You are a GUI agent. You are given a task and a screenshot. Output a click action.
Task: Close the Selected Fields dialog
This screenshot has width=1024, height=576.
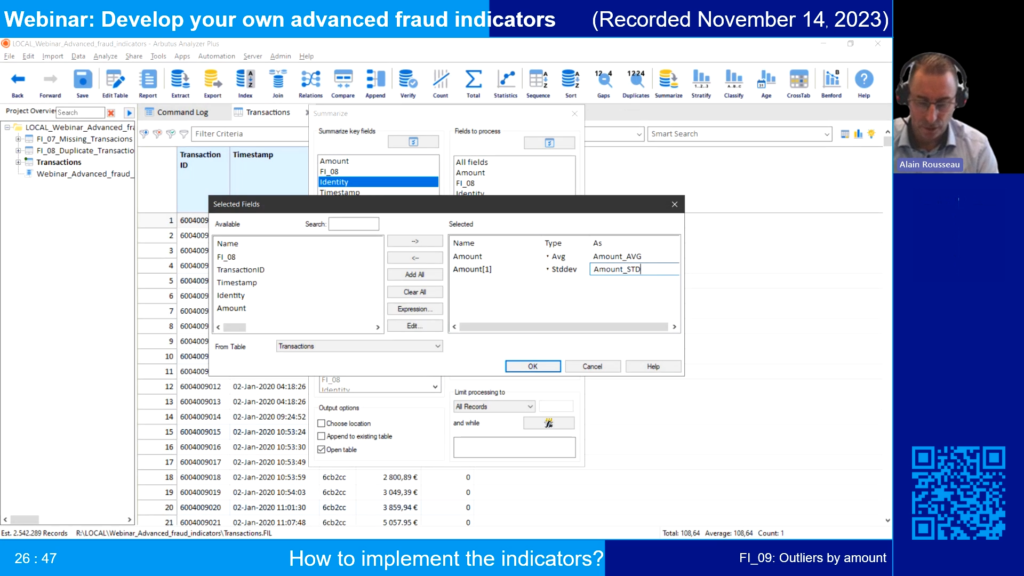point(675,204)
